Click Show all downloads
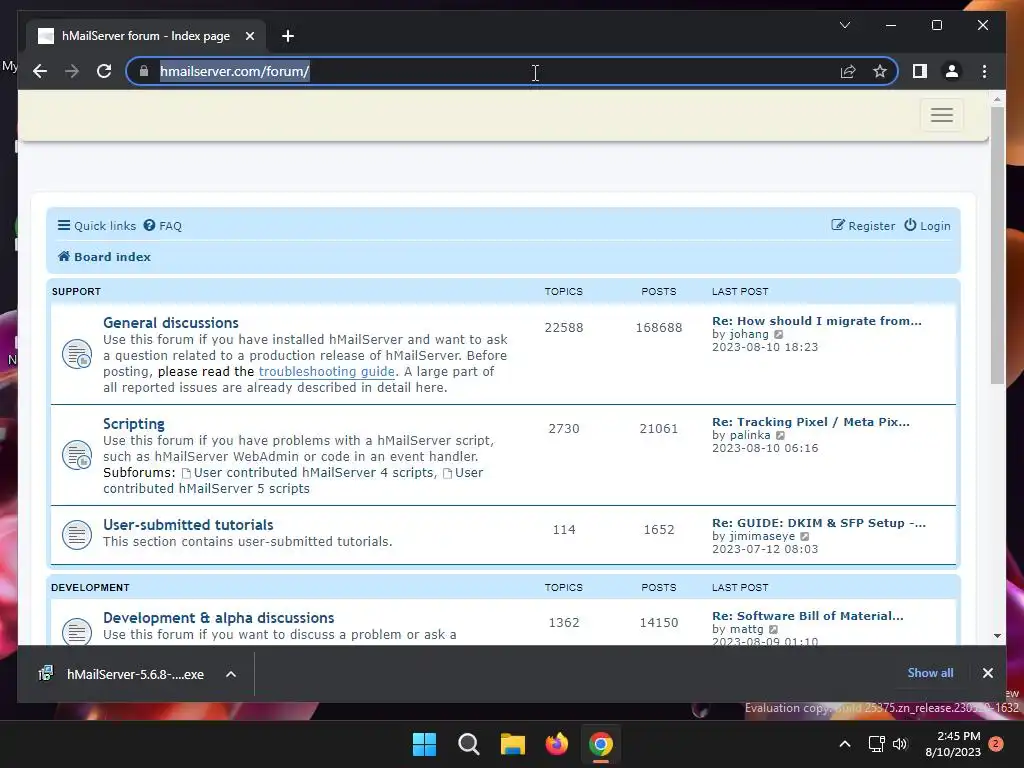The image size is (1024, 768). (930, 673)
